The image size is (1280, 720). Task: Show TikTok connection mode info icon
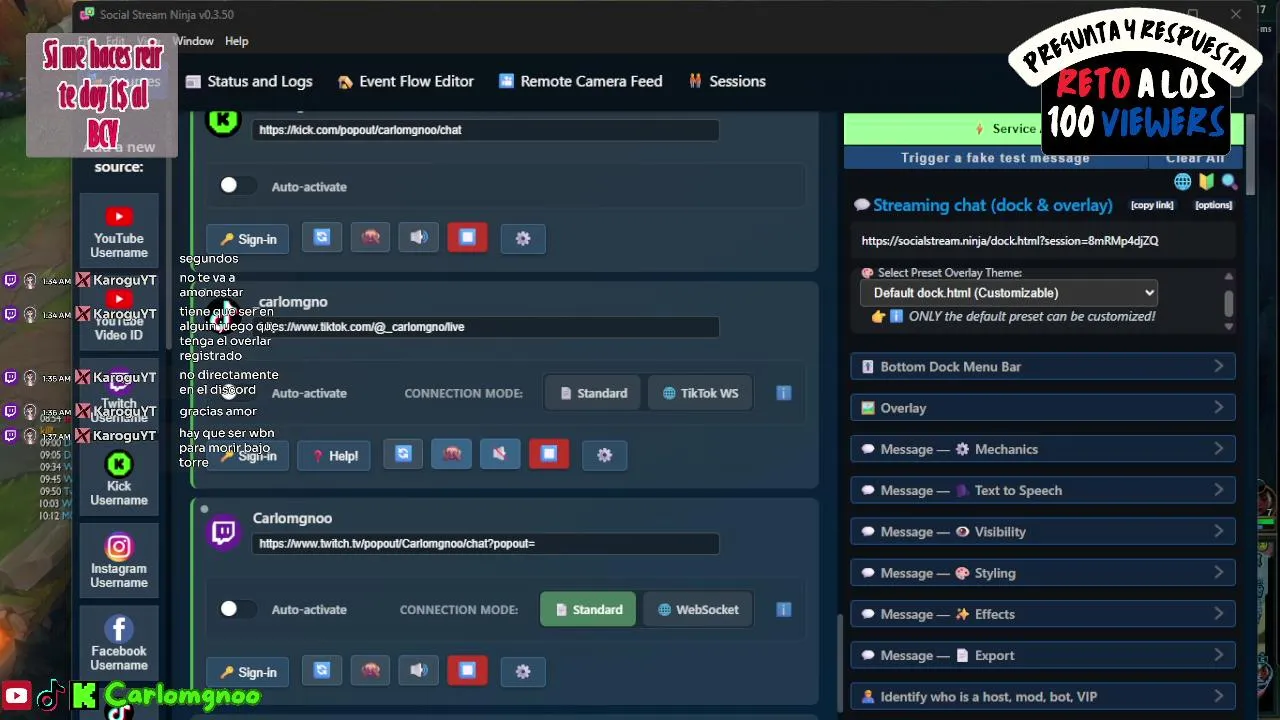784,393
